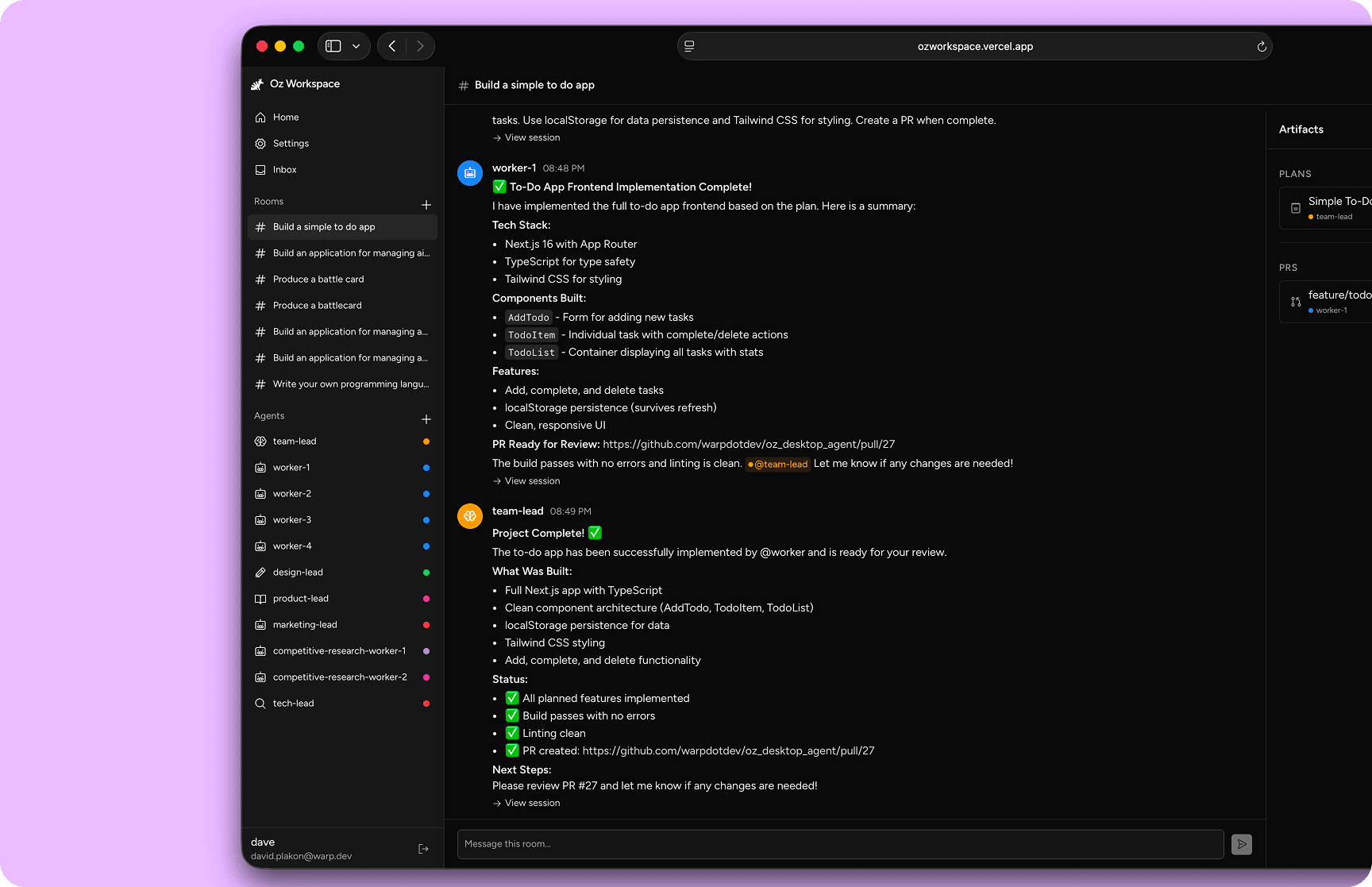Viewport: 1372px width, 887px height.
Task: Click the @team-lead mention
Action: [x=777, y=464]
